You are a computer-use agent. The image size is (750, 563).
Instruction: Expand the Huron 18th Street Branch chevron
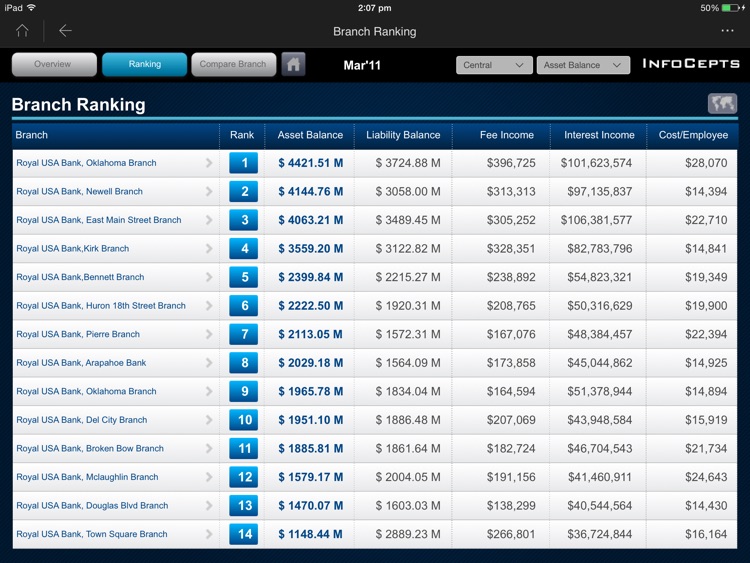(x=209, y=306)
